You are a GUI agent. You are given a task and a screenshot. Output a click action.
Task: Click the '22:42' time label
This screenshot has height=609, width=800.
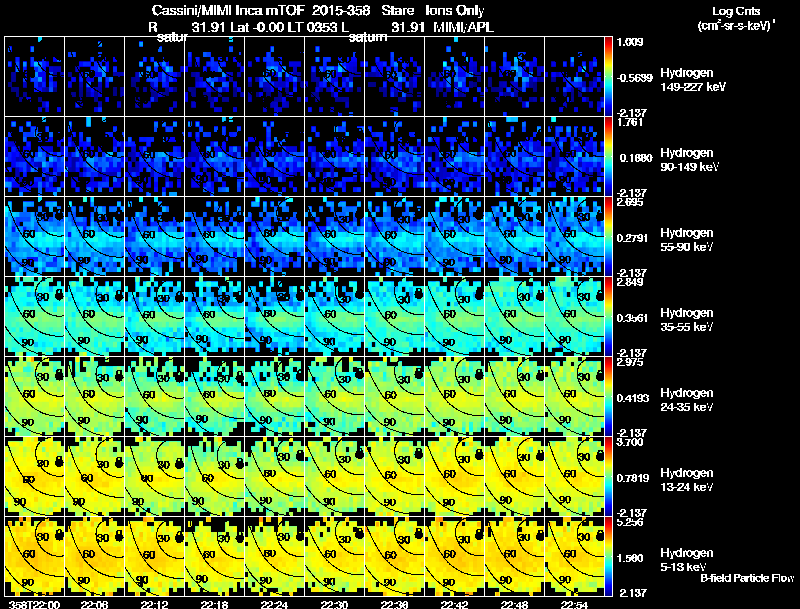pyautogui.click(x=454, y=605)
